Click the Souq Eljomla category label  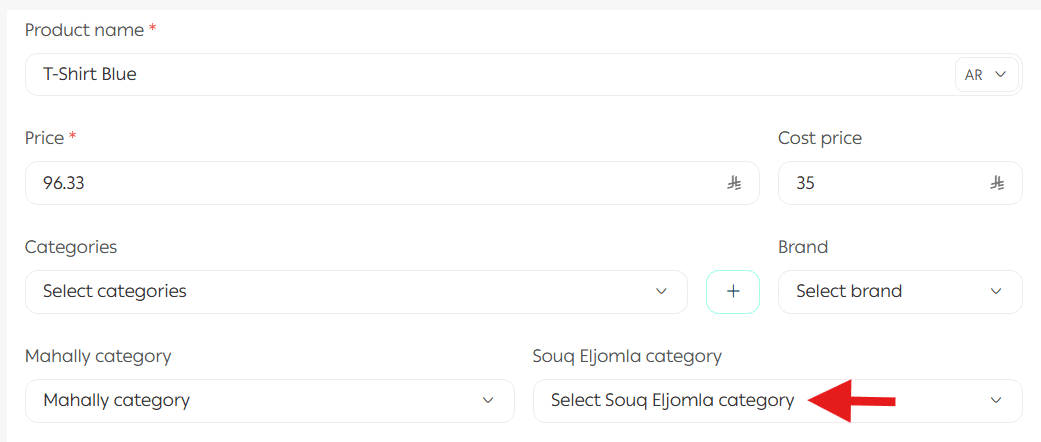coord(627,356)
